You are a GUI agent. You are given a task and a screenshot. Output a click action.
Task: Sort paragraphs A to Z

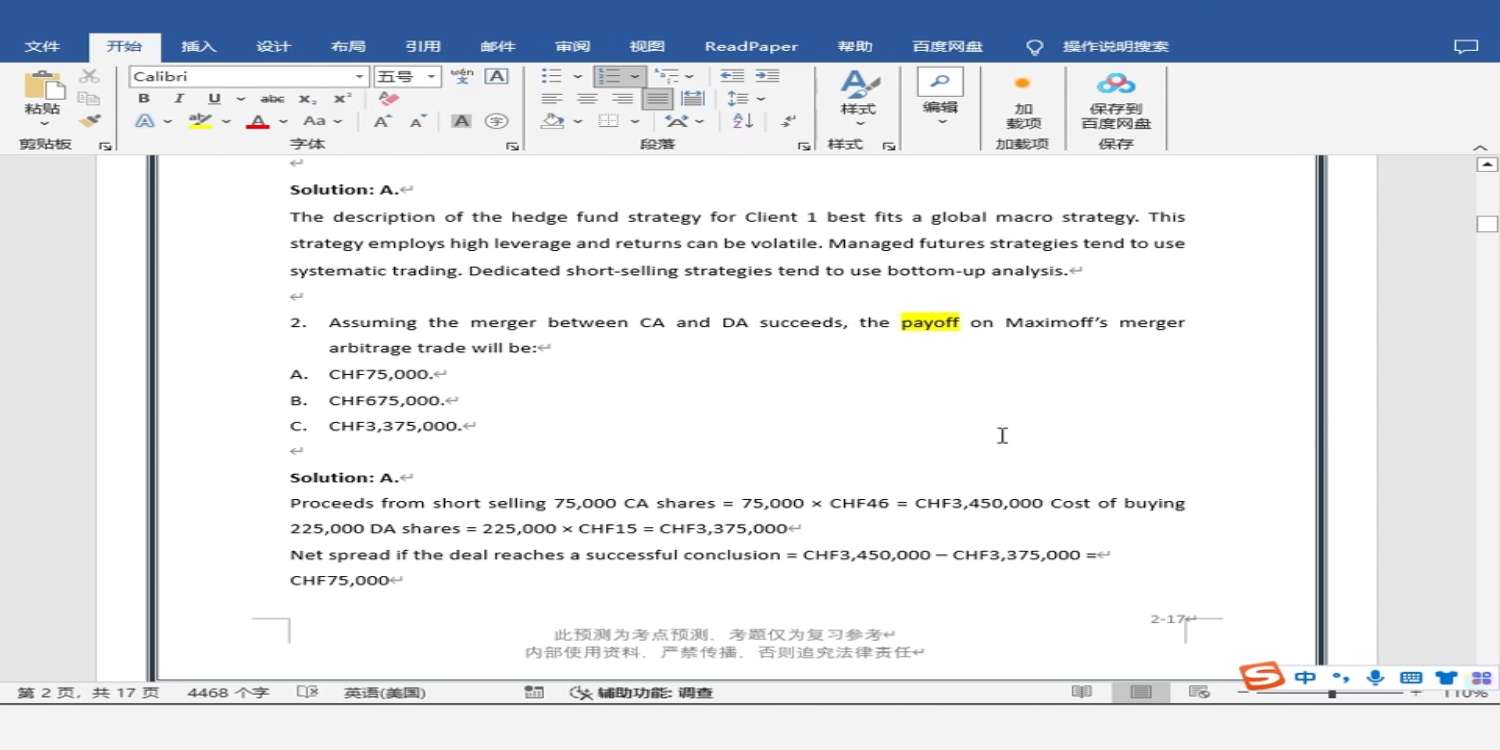[x=743, y=121]
